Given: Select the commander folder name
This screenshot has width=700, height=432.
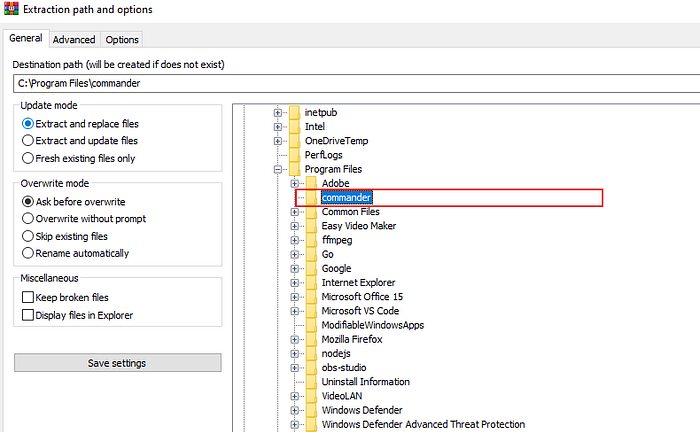Looking at the screenshot, I should 346,198.
